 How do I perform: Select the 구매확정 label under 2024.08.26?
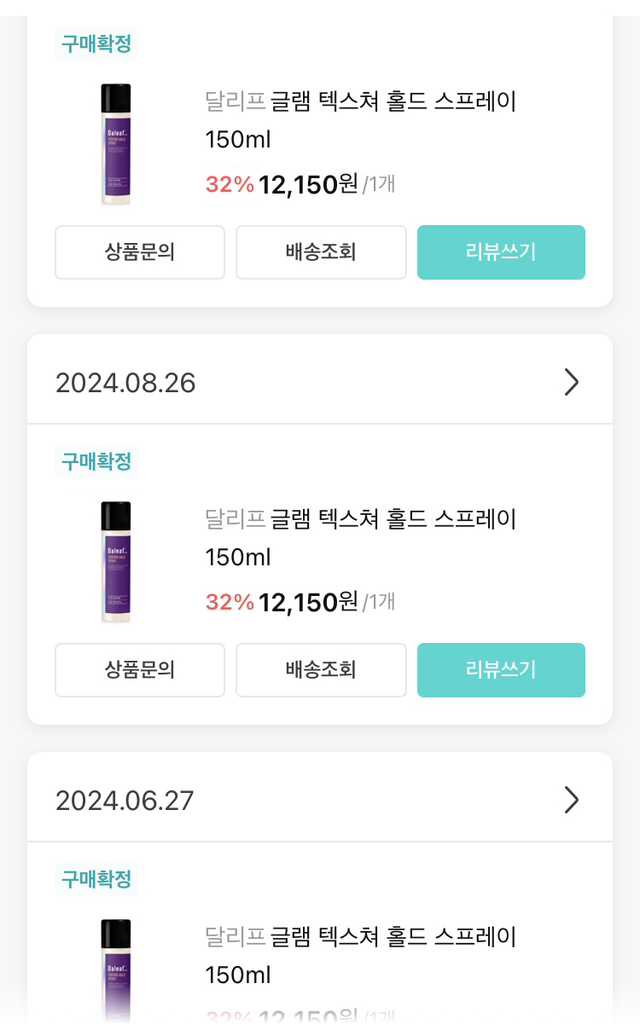96,462
